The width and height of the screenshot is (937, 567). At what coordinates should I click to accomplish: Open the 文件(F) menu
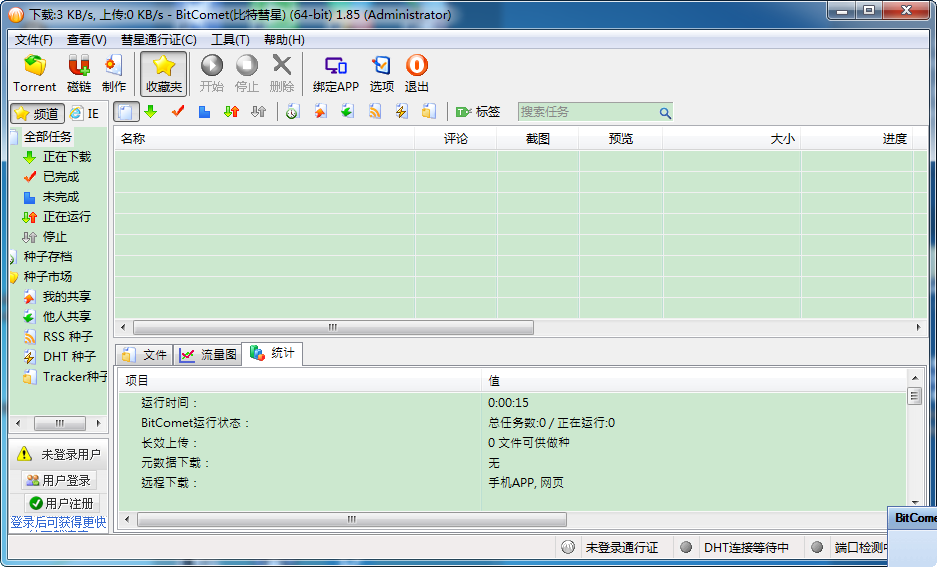pos(33,40)
